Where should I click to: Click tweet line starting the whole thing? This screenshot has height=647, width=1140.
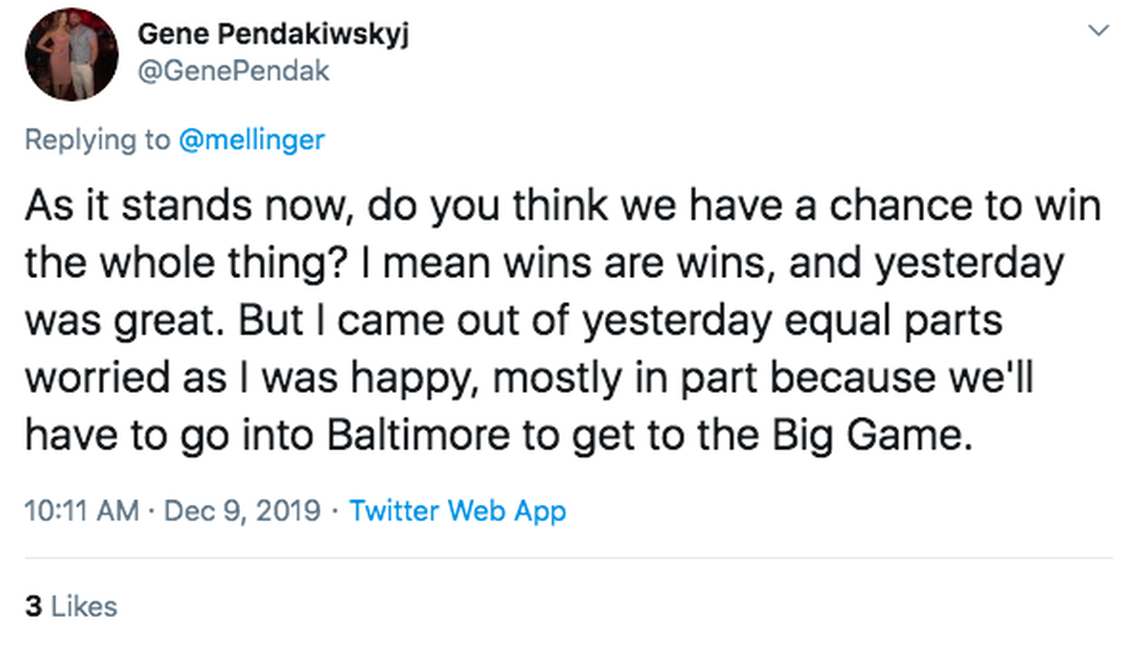tap(543, 264)
